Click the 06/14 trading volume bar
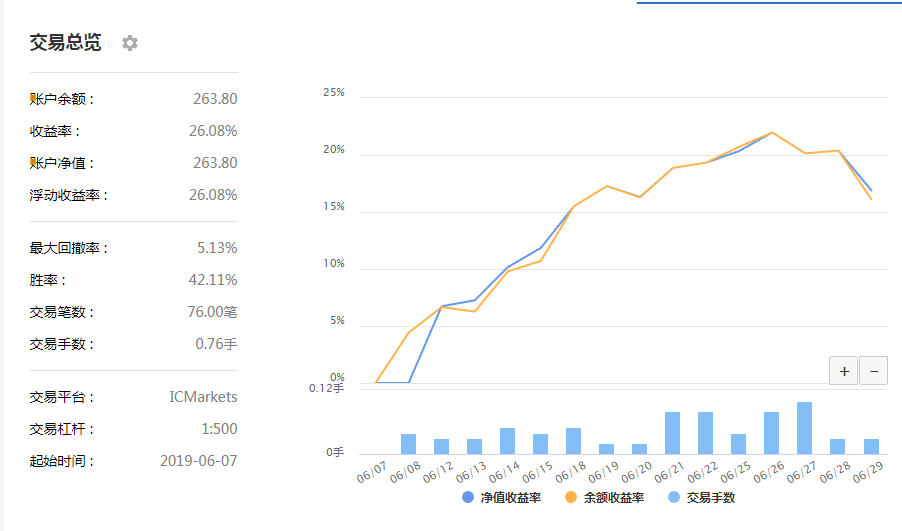 (507, 441)
